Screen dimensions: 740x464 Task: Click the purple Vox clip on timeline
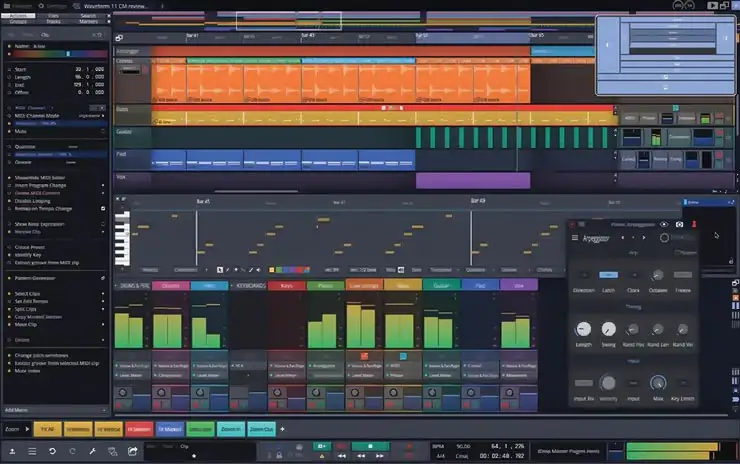[x=473, y=181]
